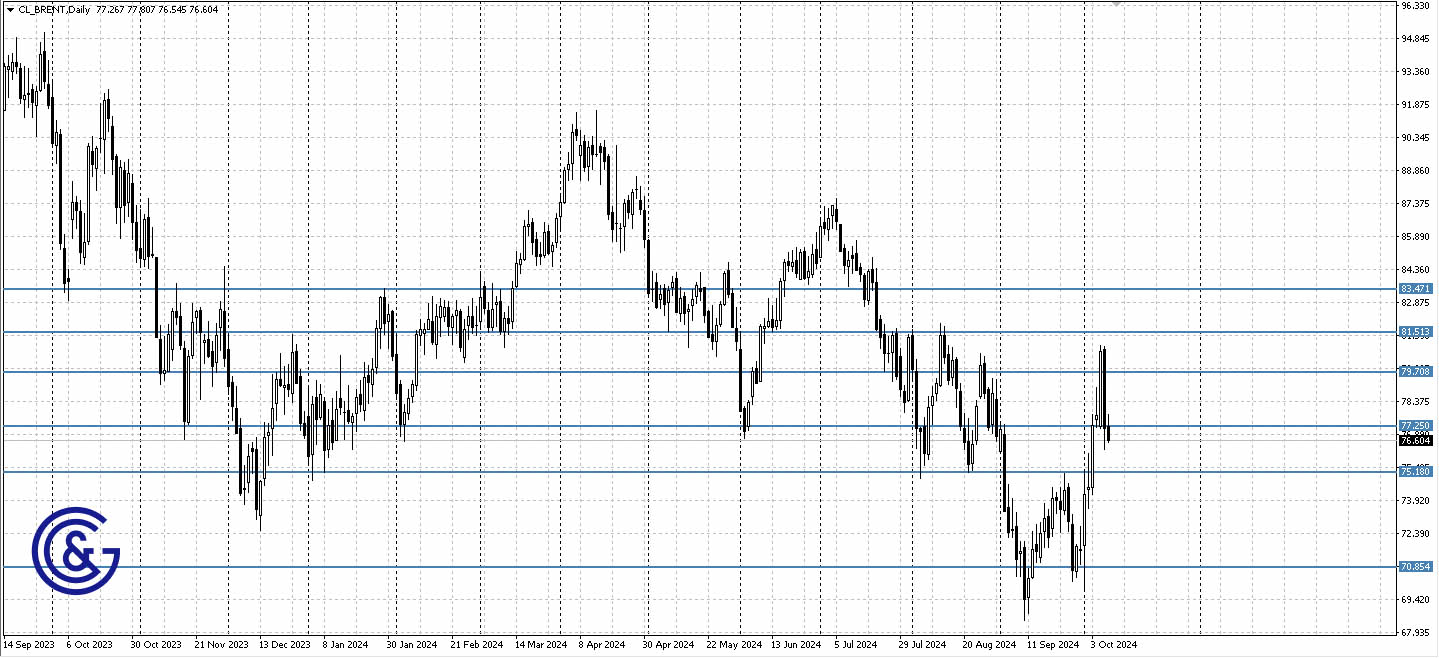
Task: Click the 14 Sep 2023 date label
Action: click(x=27, y=645)
